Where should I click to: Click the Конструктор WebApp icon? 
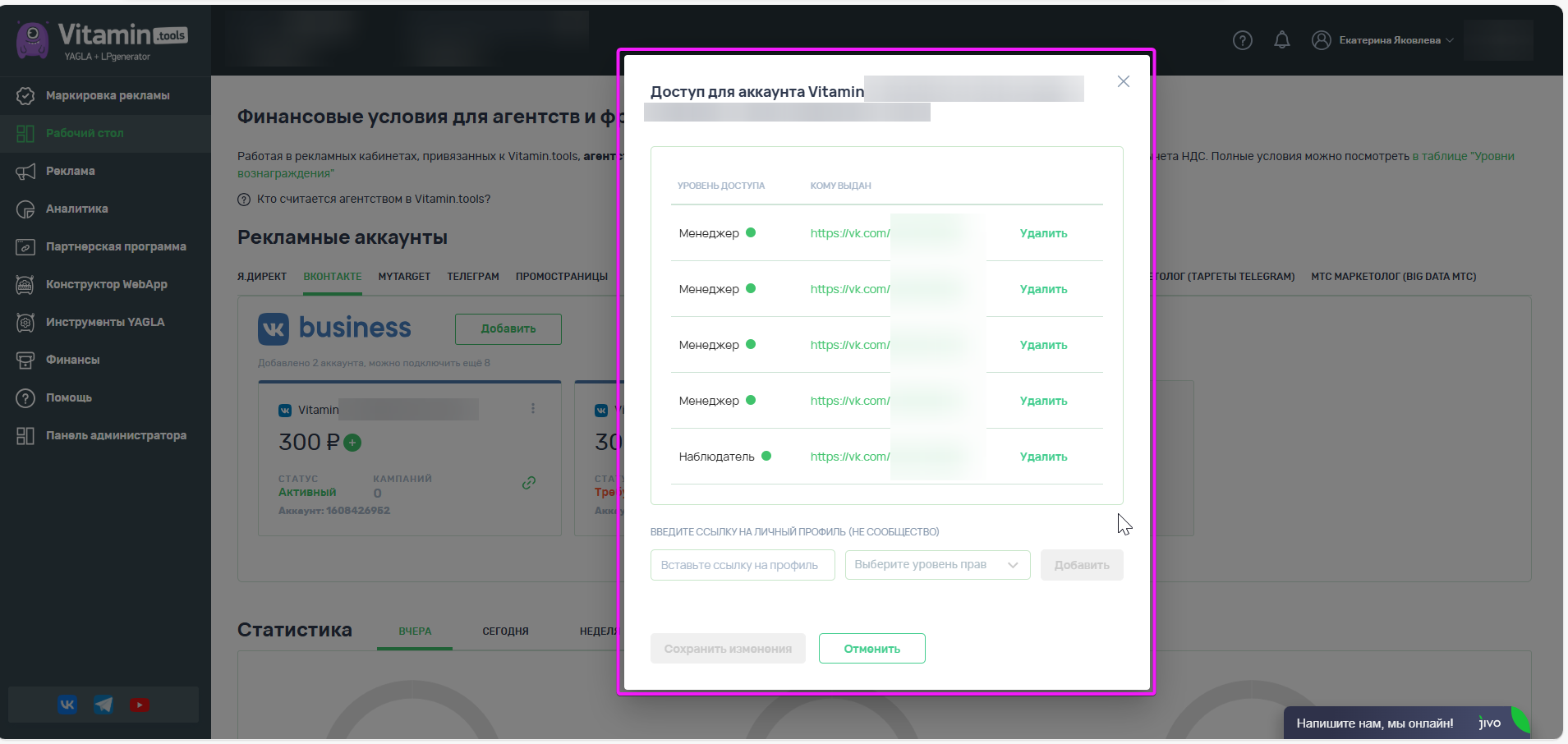[25, 285]
